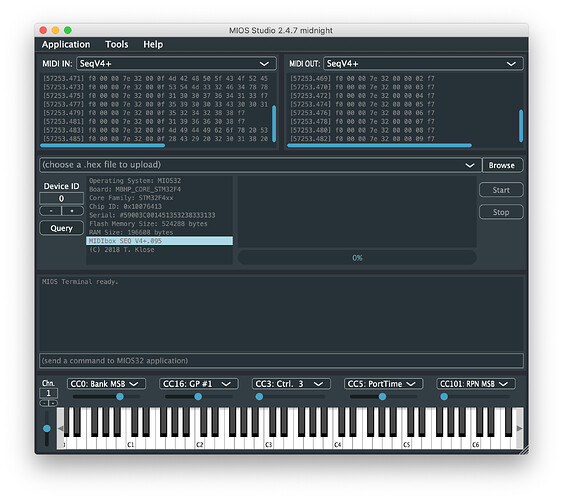Click the pitch wheel slider knob

click(47, 428)
